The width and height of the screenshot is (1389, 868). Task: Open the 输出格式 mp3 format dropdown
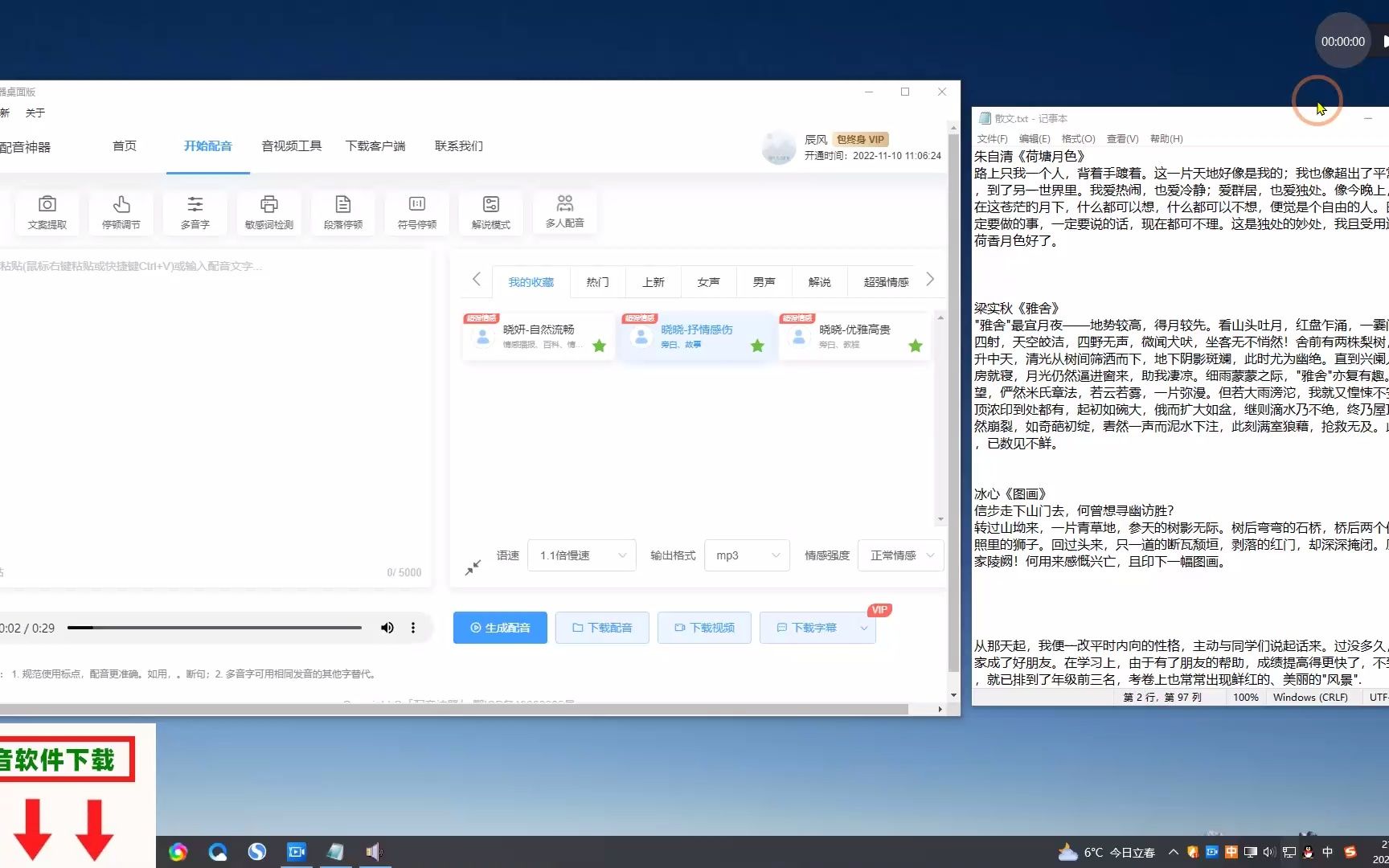747,555
